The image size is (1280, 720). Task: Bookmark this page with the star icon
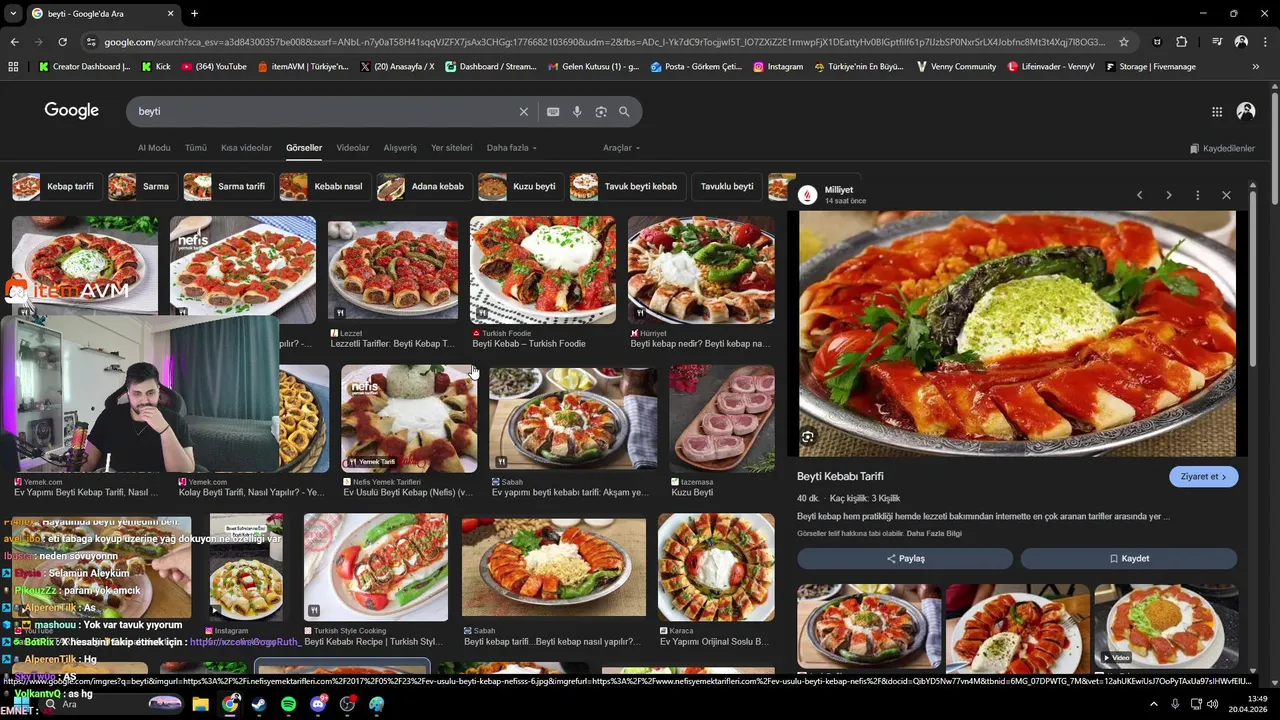[1124, 42]
